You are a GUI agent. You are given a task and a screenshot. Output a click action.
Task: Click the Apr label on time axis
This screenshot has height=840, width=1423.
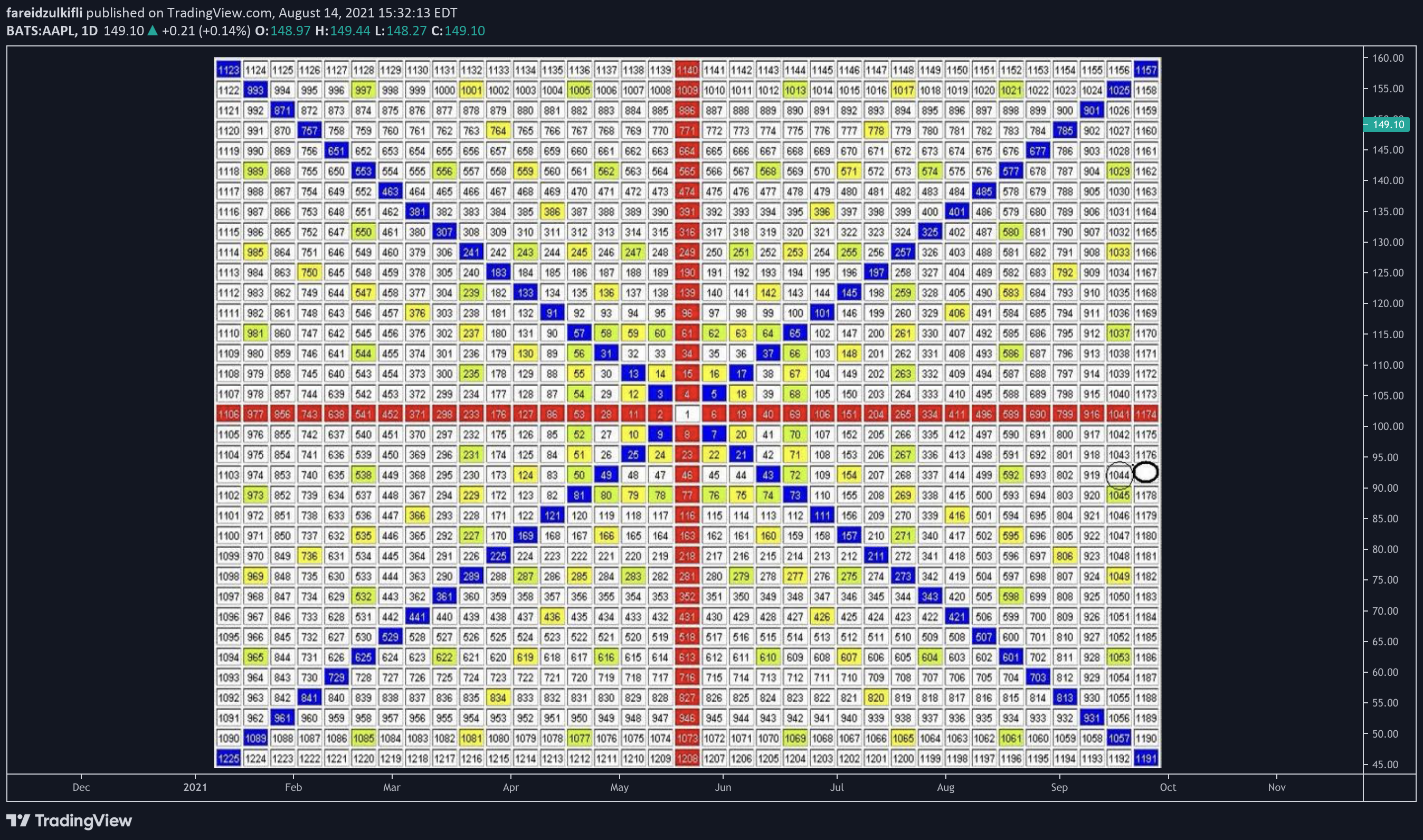pos(511,787)
